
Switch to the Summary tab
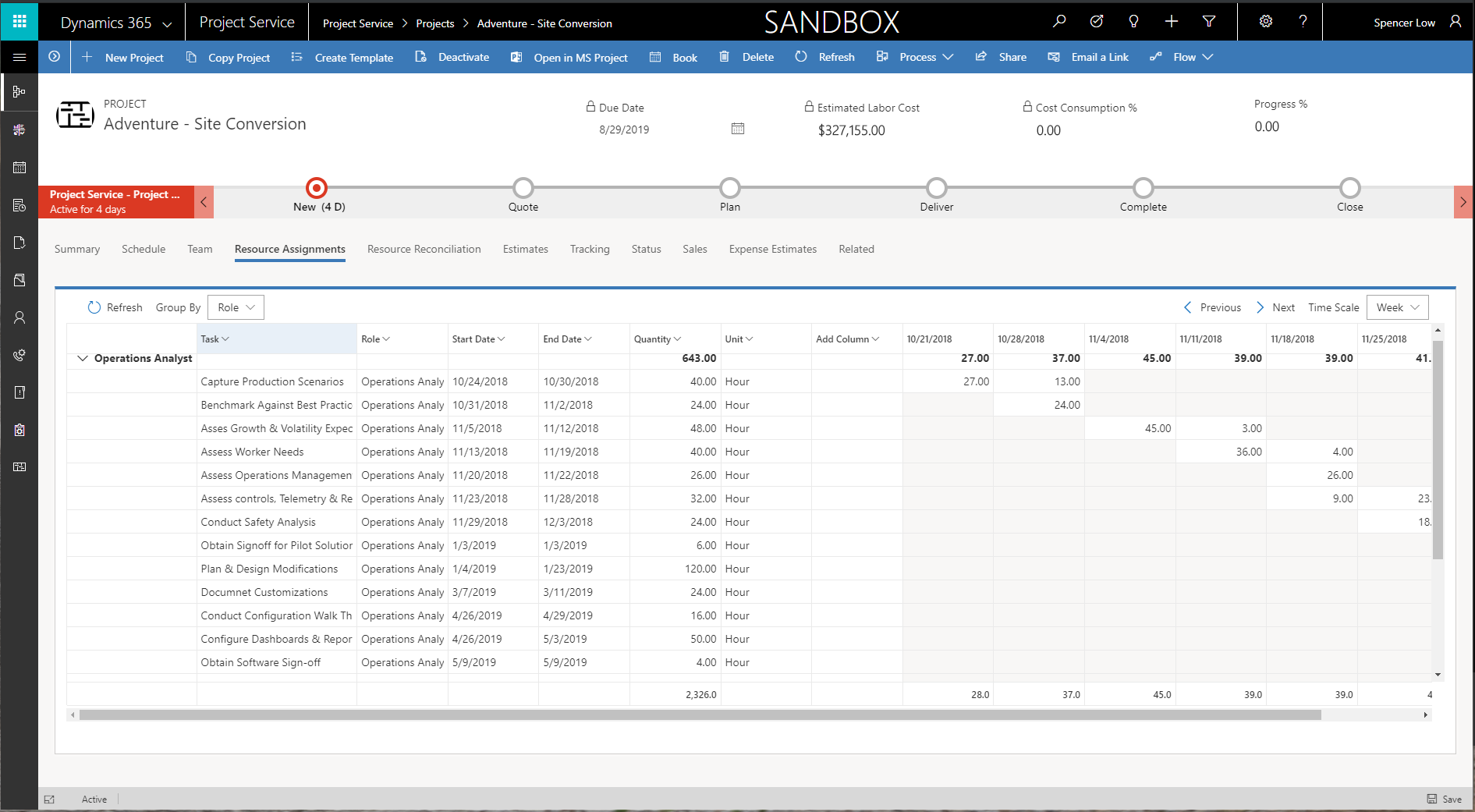click(77, 250)
